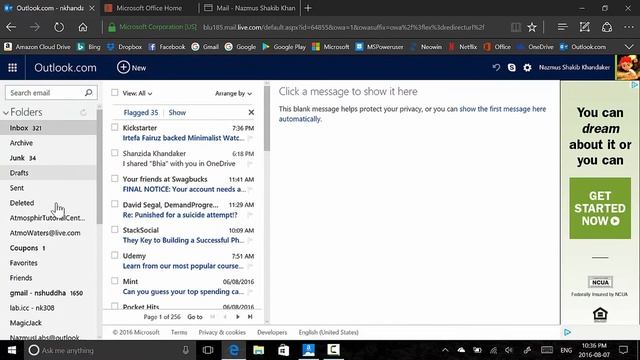Make a web note in Edge

coord(584,27)
